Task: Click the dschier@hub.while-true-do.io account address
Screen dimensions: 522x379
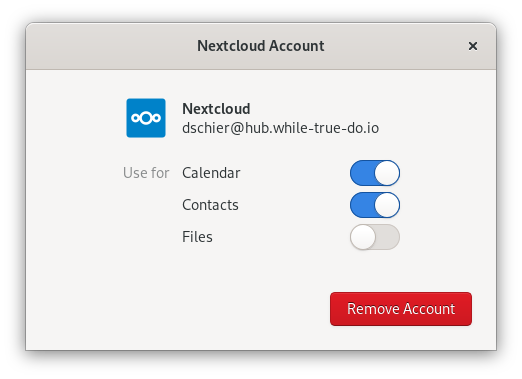Action: (x=280, y=128)
